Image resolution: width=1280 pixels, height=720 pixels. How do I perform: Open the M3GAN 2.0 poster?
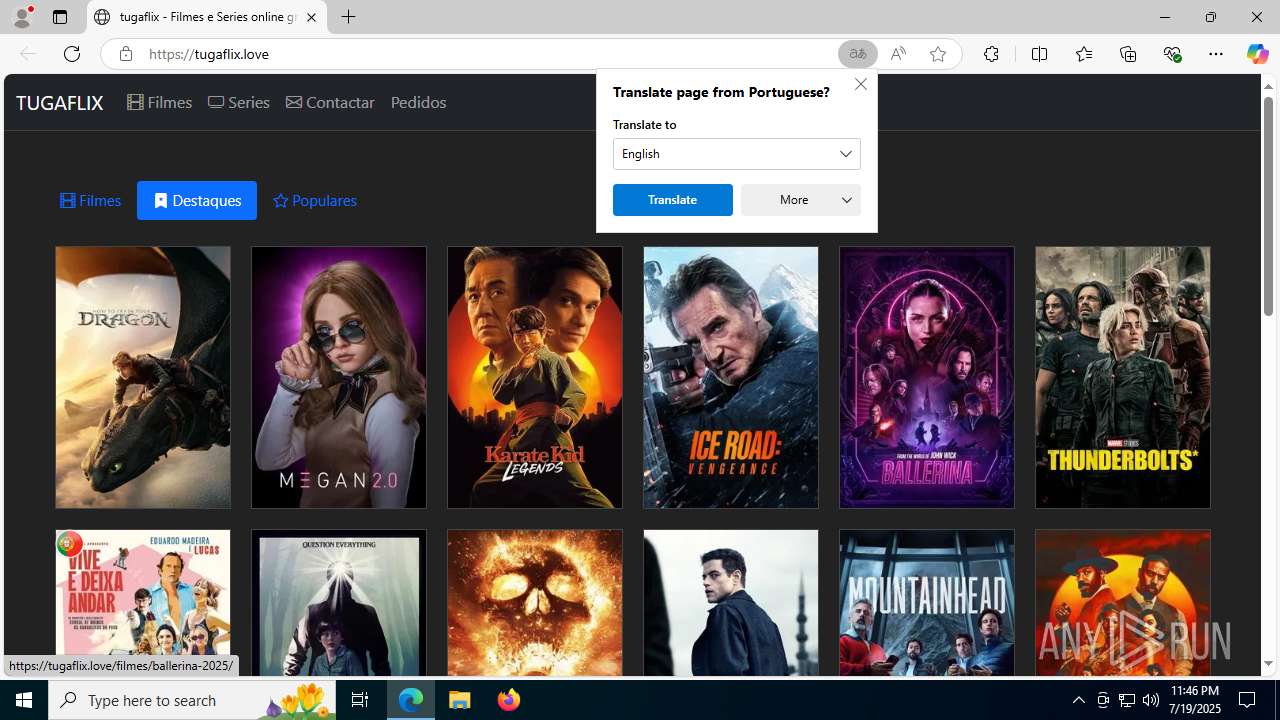[x=339, y=378]
